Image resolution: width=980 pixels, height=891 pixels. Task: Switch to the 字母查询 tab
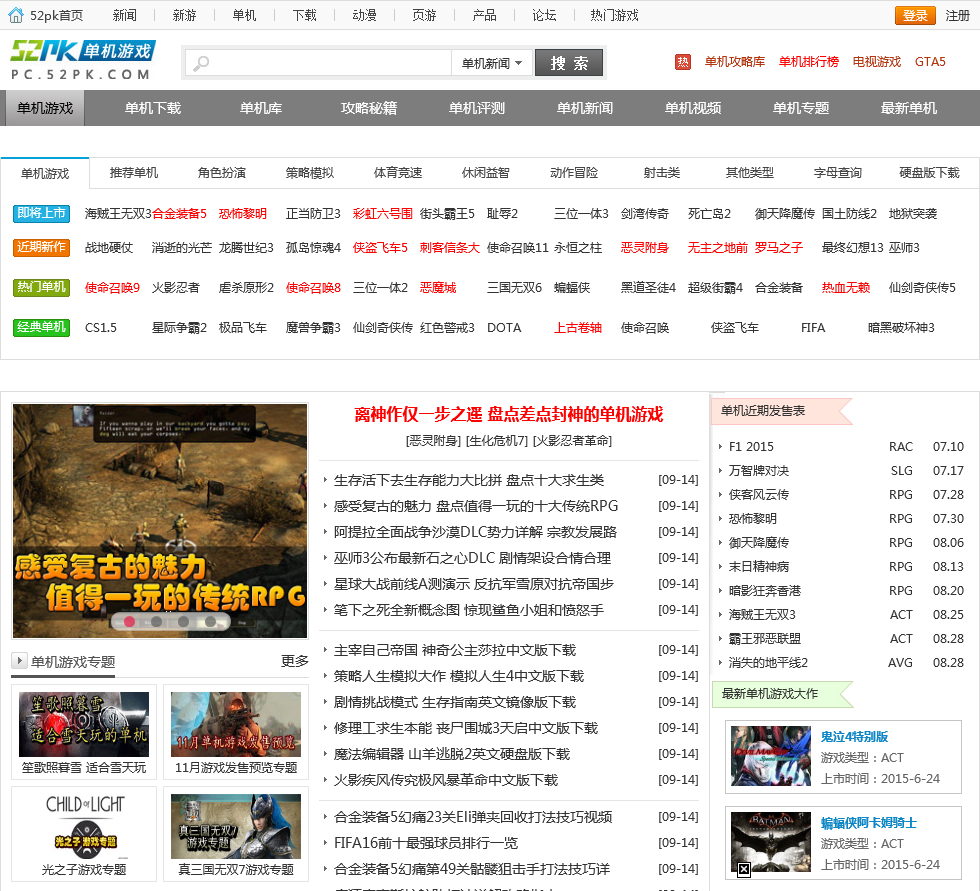(838, 173)
